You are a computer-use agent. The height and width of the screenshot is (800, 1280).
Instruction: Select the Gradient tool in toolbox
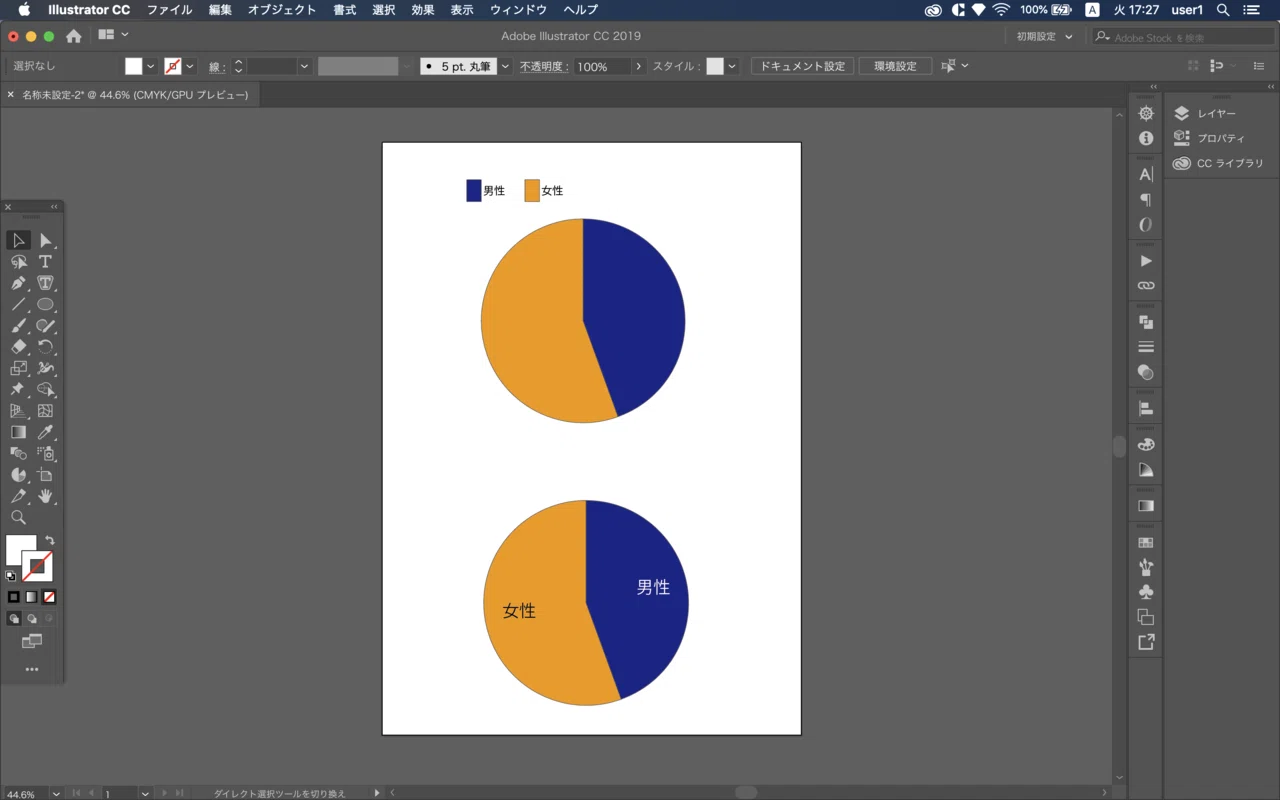coord(18,432)
